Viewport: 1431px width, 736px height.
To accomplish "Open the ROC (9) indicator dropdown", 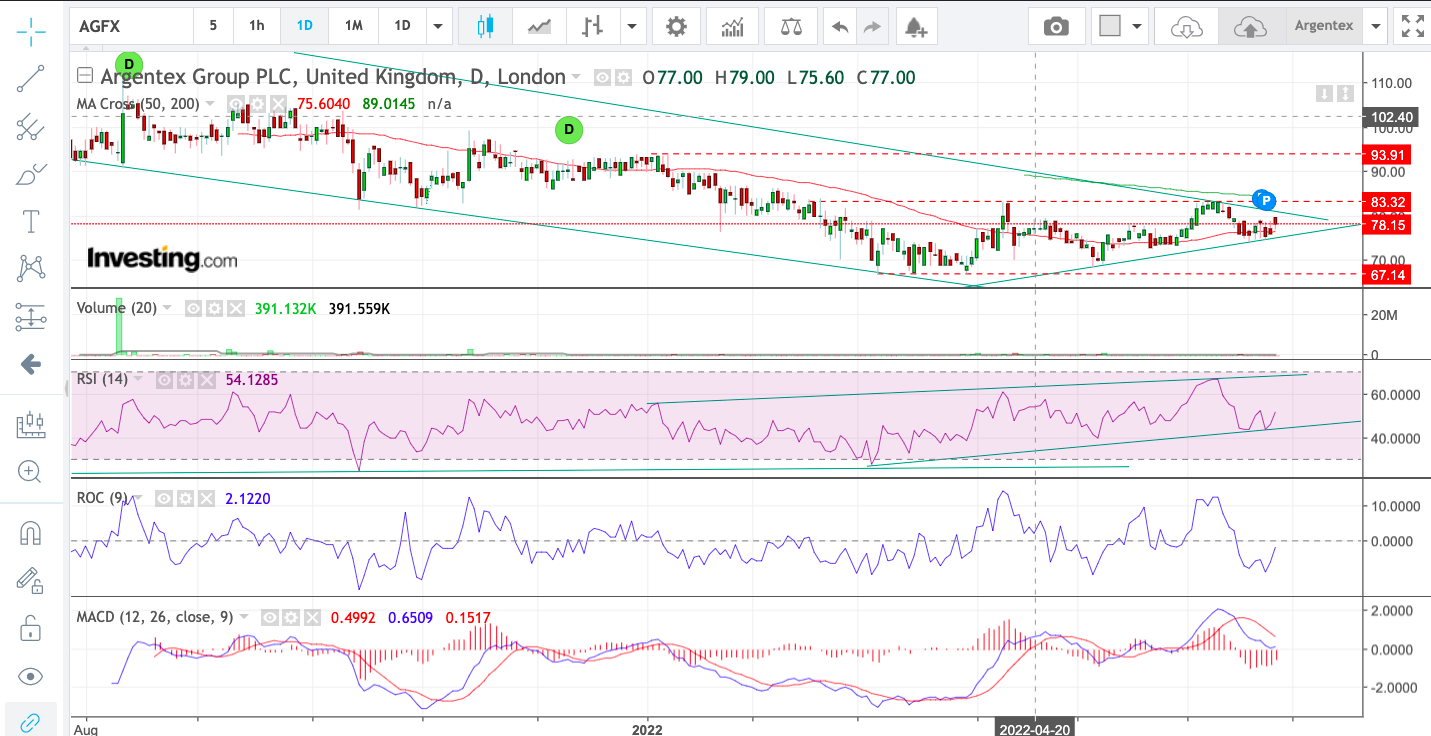I will 138,498.
